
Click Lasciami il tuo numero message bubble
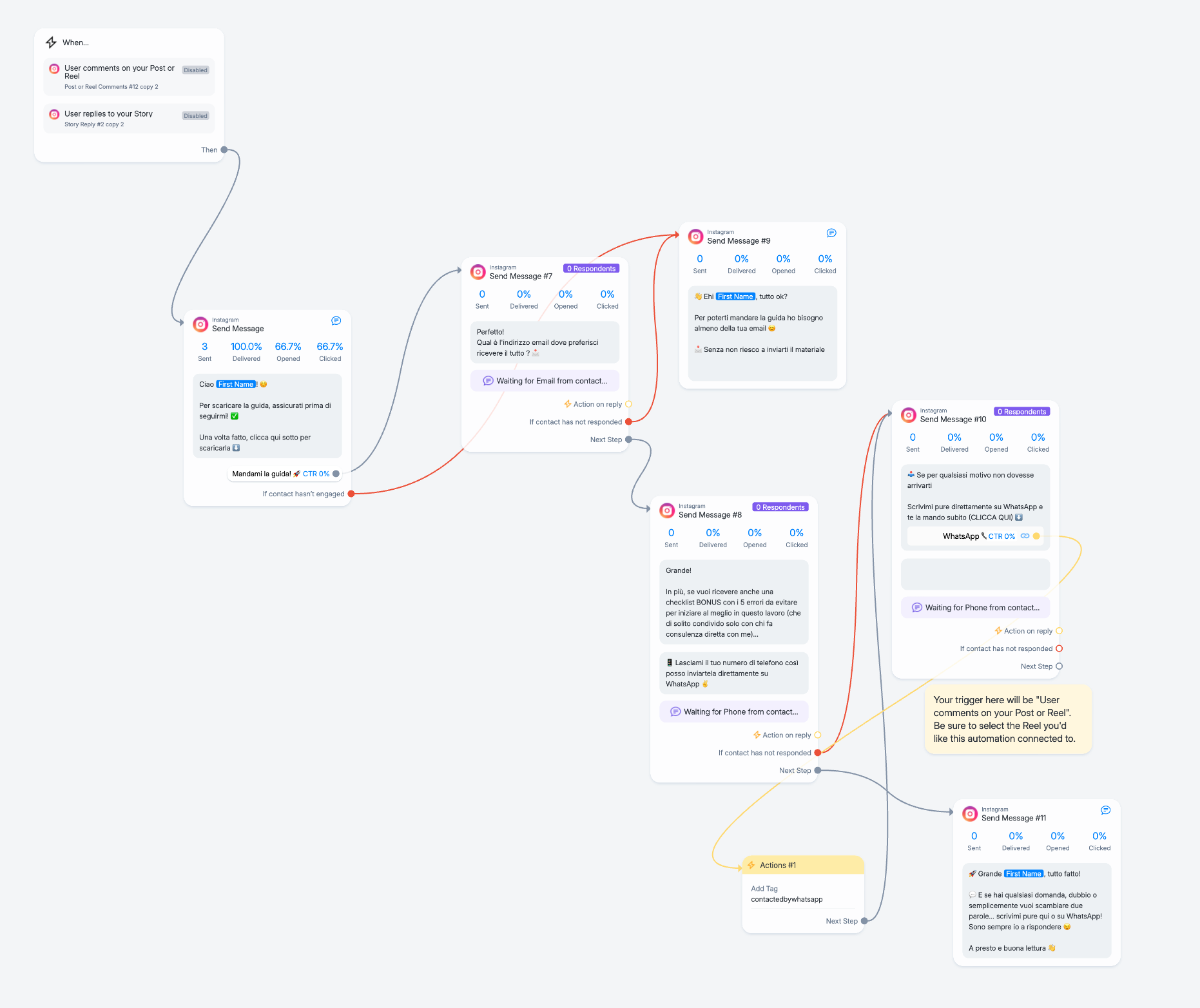734,674
